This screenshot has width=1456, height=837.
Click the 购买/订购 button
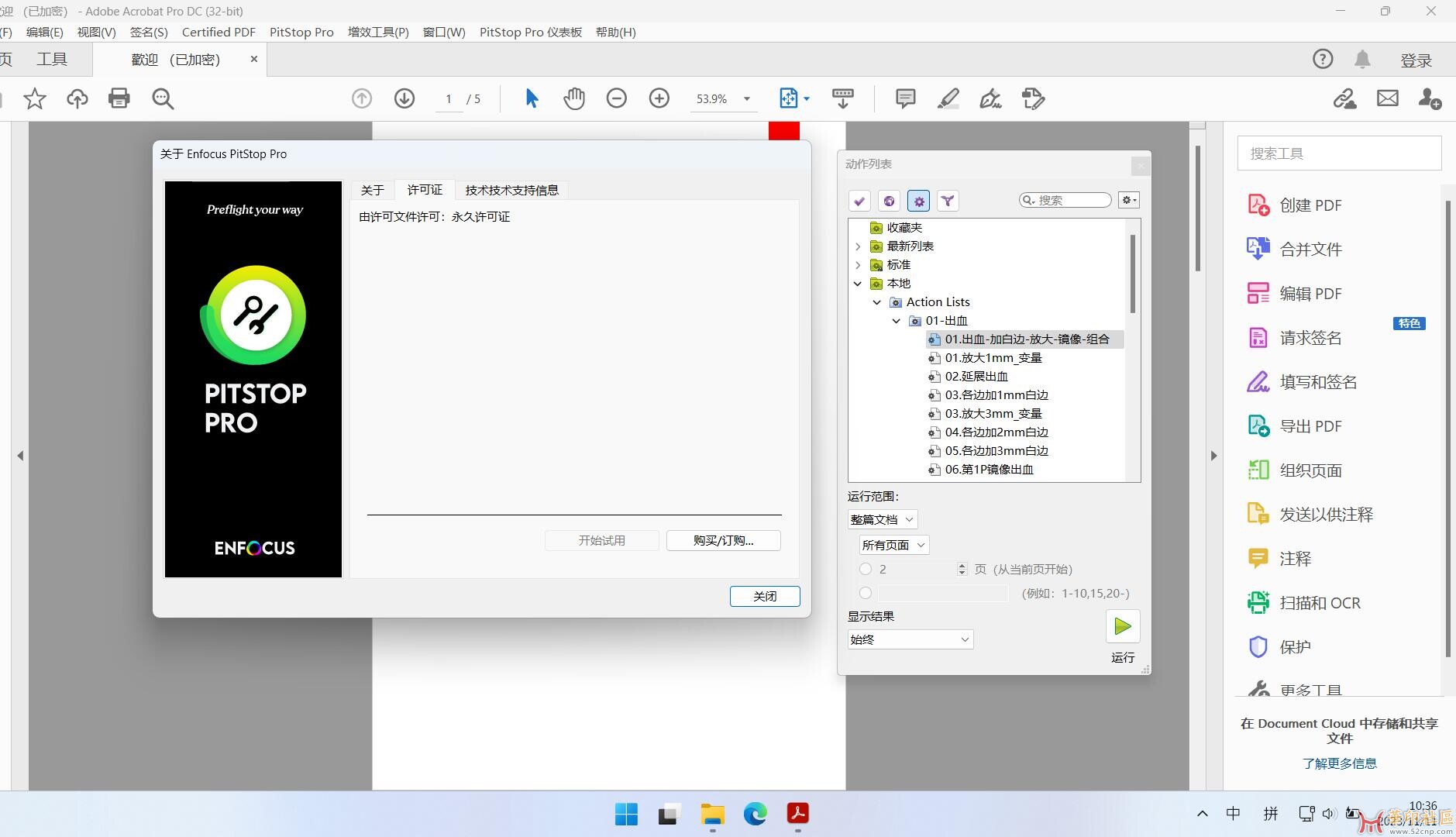pos(723,540)
